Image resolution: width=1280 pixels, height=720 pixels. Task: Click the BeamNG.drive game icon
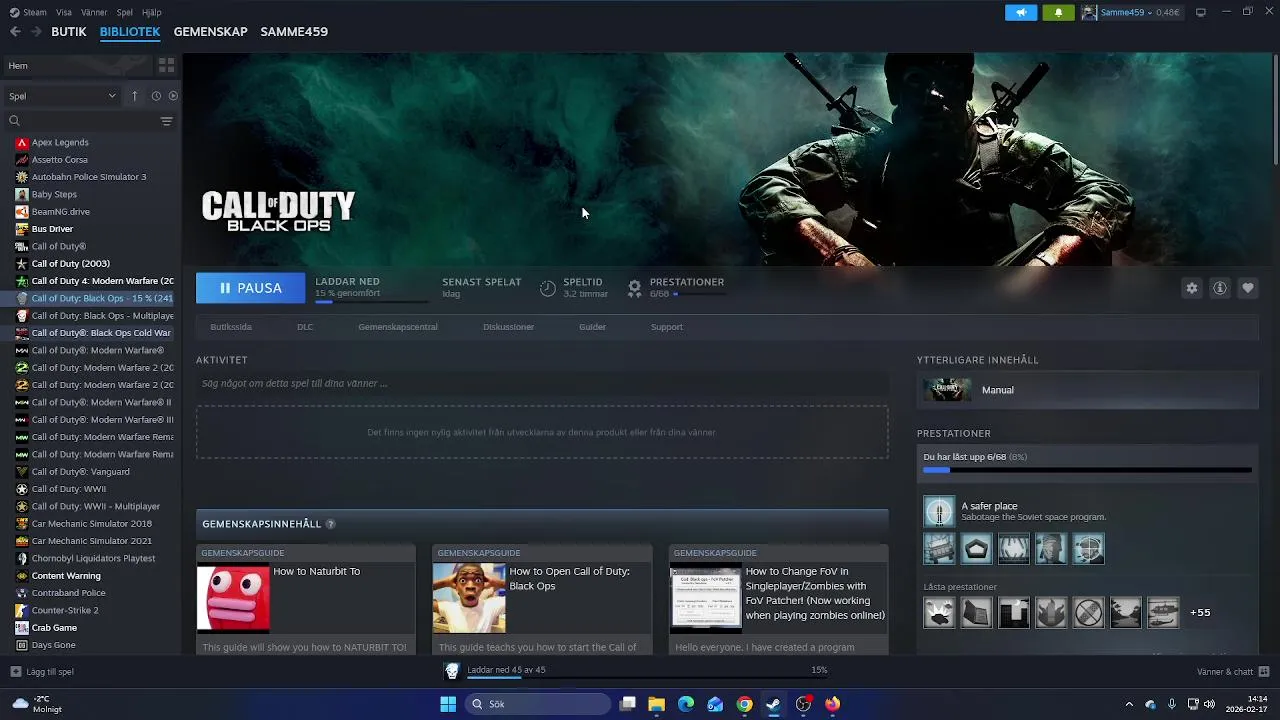22,212
